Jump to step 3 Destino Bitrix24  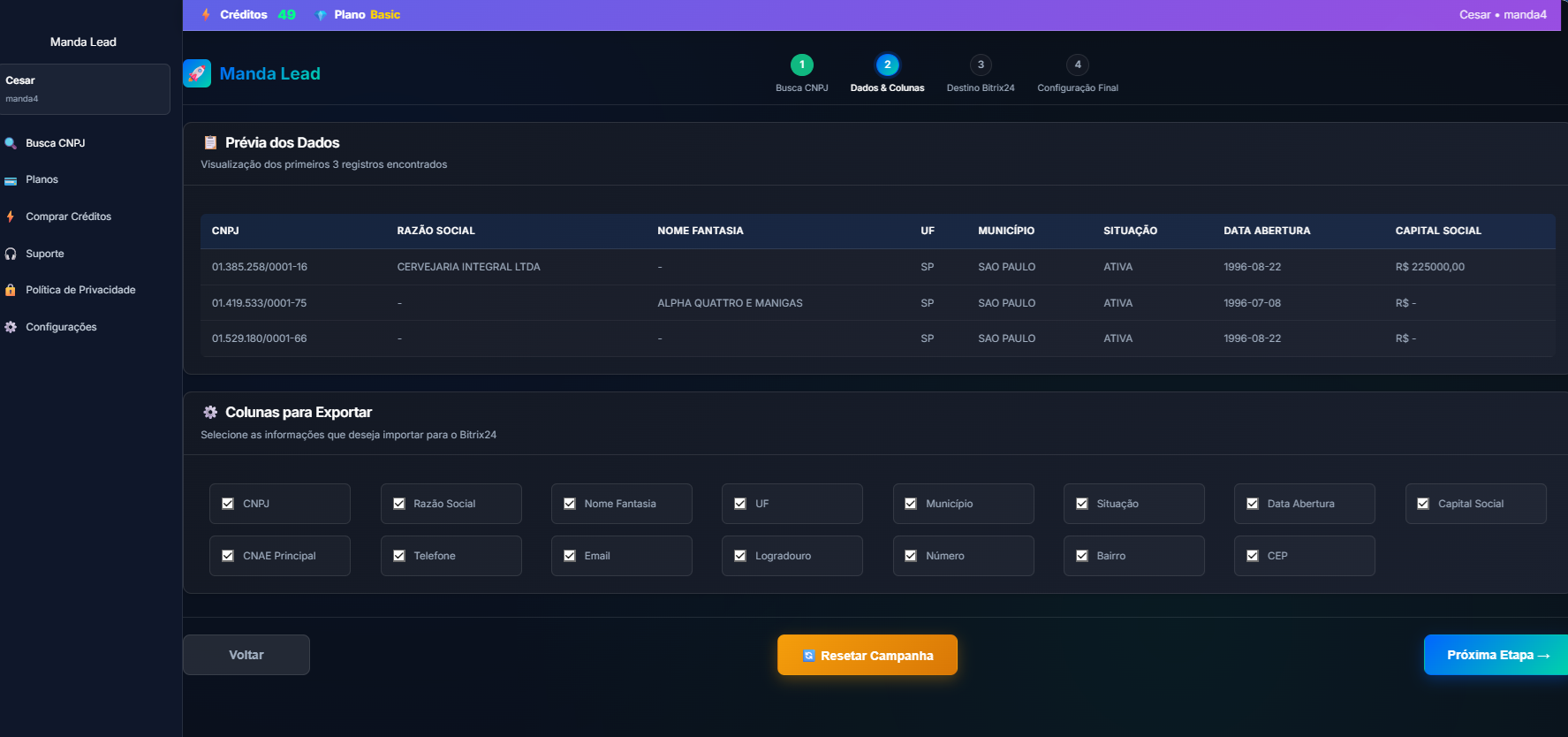coord(981,65)
